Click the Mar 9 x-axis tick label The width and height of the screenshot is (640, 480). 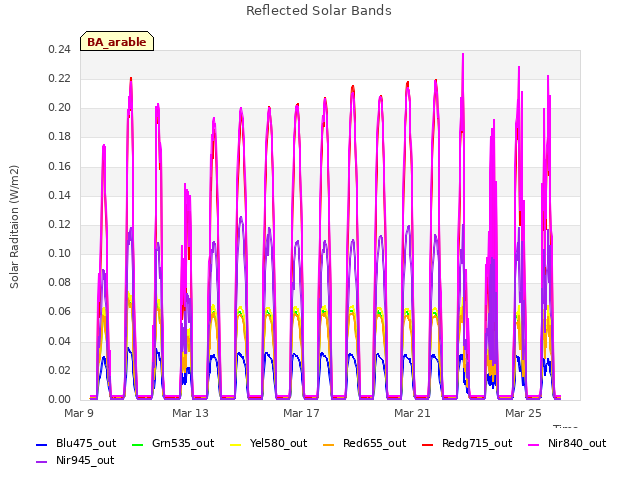tap(79, 413)
